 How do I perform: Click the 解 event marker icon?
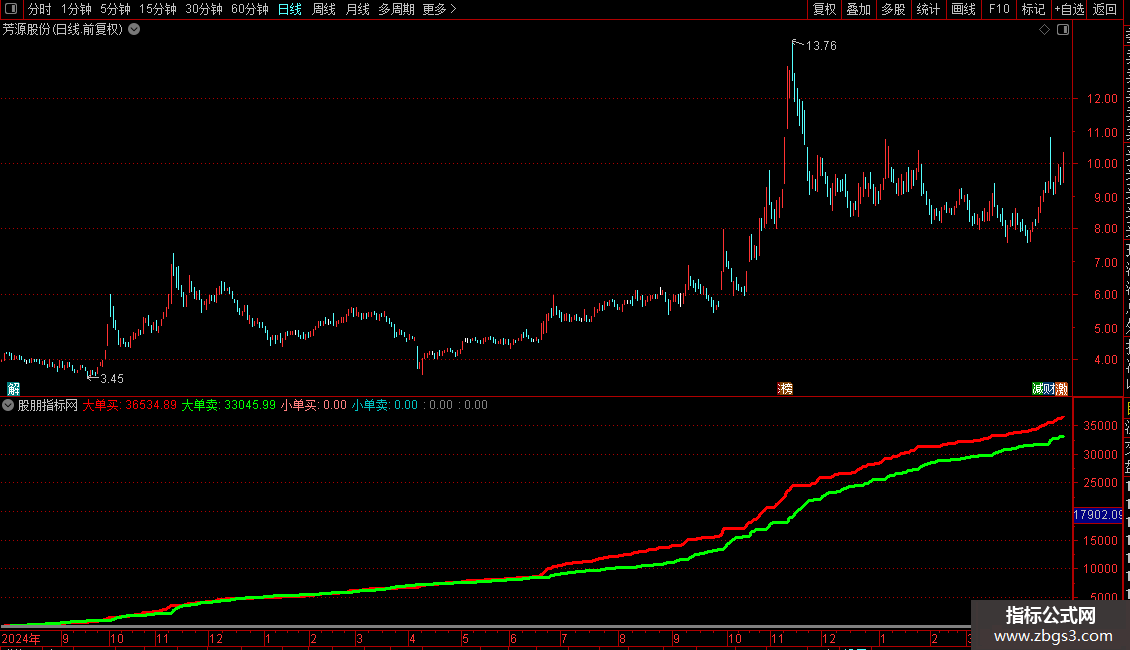pos(13,389)
